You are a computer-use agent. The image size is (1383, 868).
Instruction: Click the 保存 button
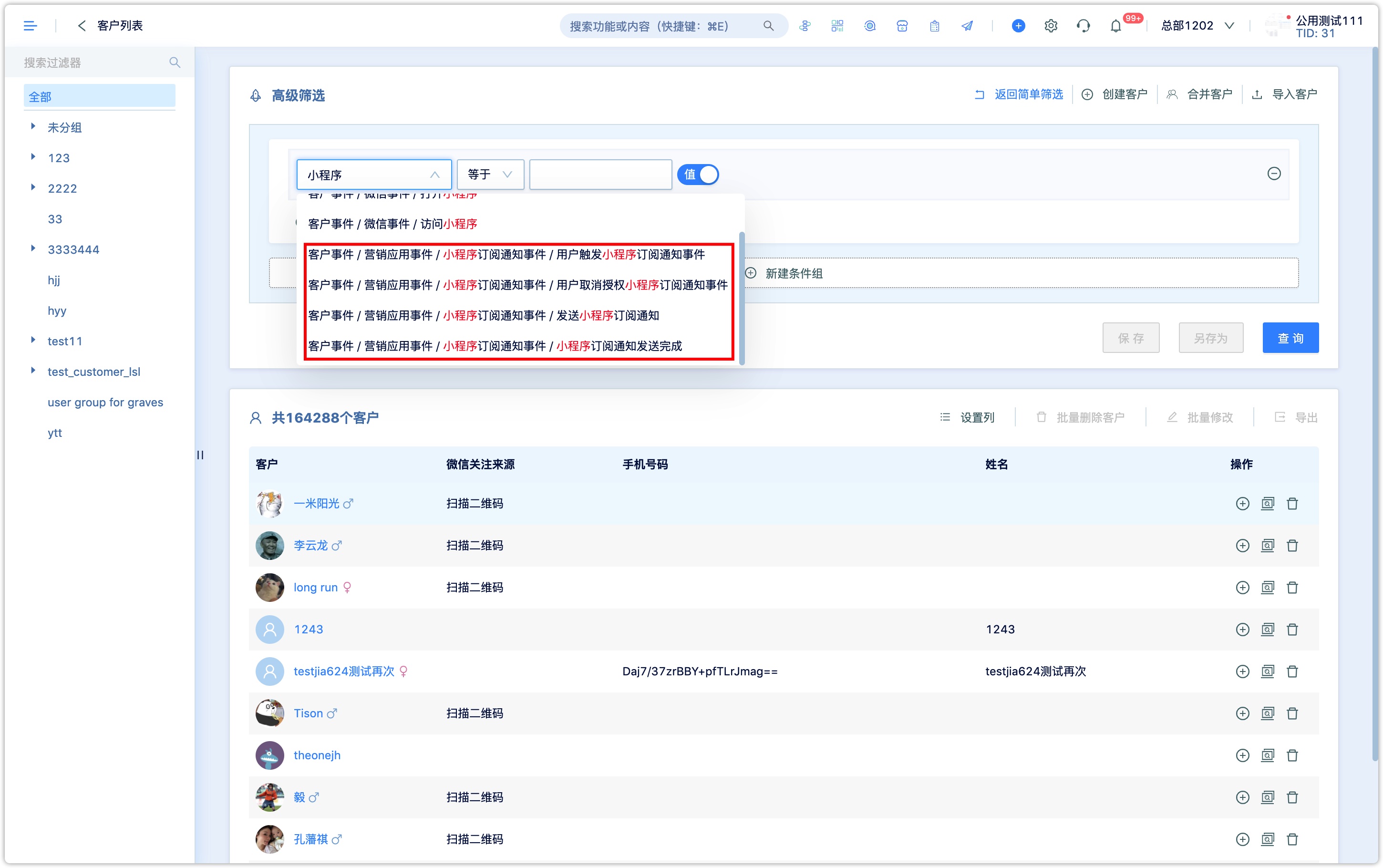(1131, 338)
